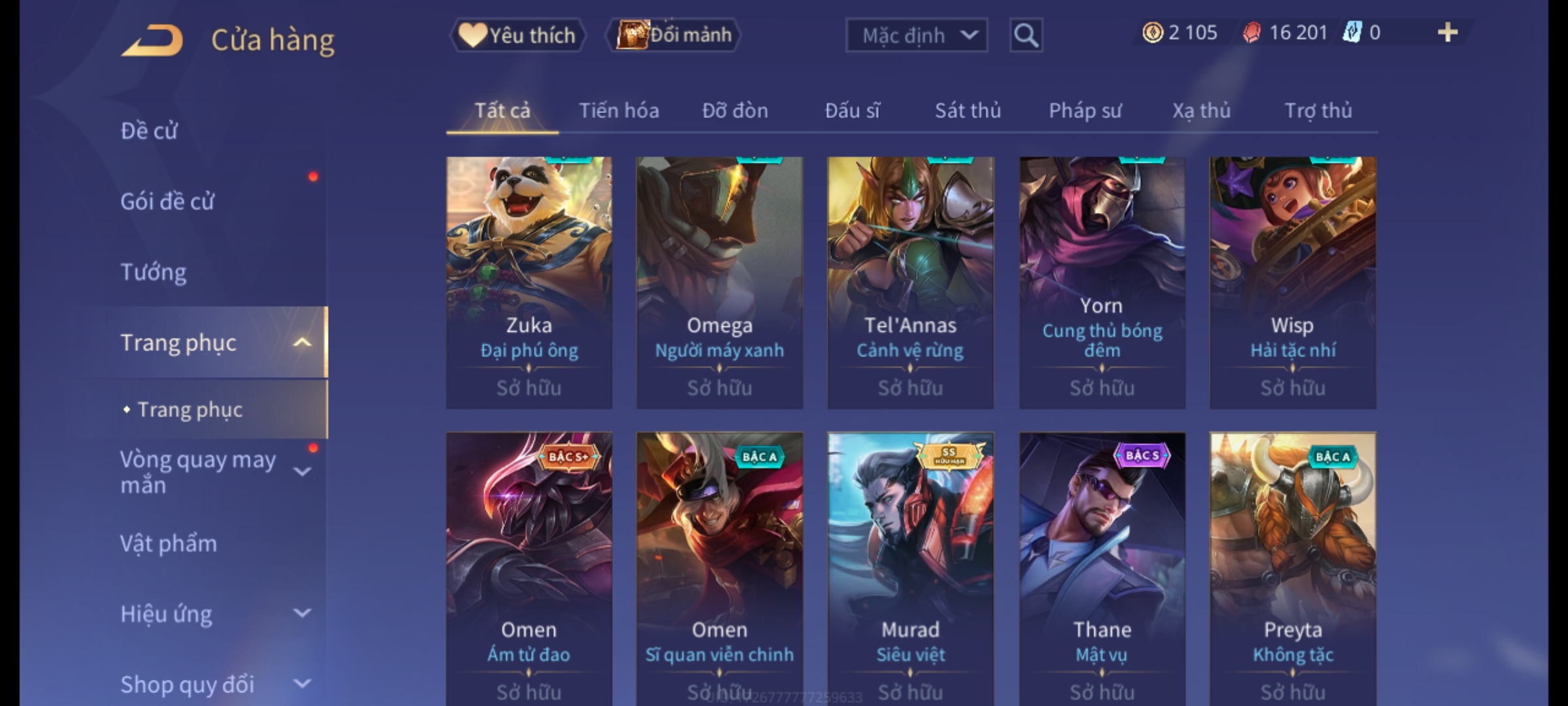The width and height of the screenshot is (1568, 706).
Task: Click the plus icon to add currency
Action: (1448, 33)
